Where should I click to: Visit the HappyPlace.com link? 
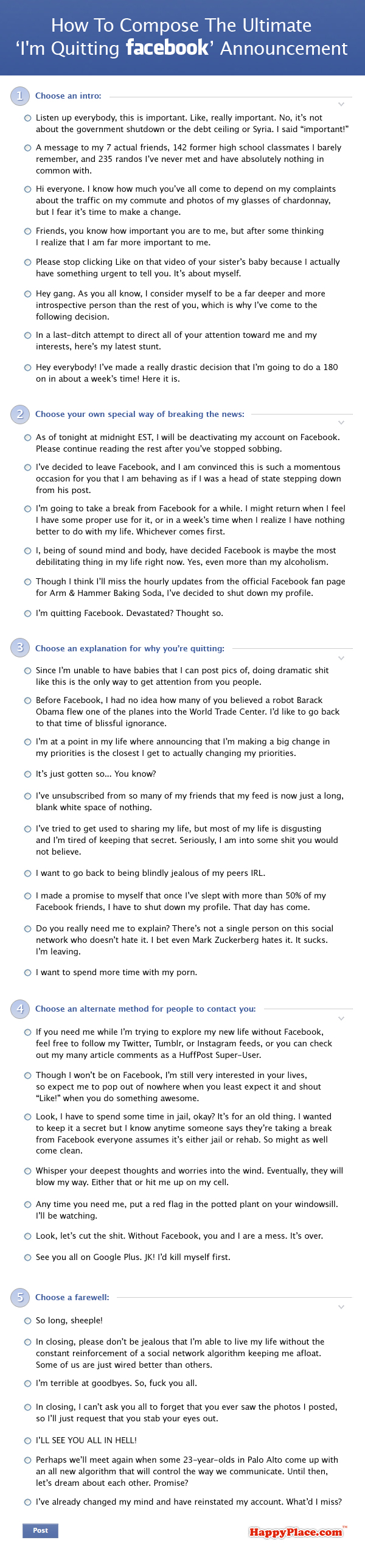[x=296, y=1532]
